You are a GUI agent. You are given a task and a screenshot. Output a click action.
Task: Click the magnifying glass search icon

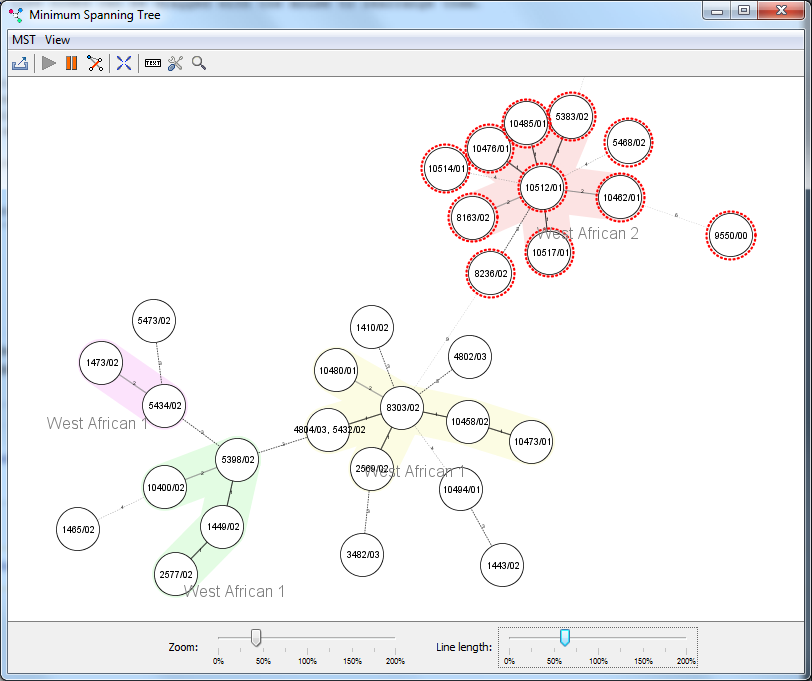[199, 63]
